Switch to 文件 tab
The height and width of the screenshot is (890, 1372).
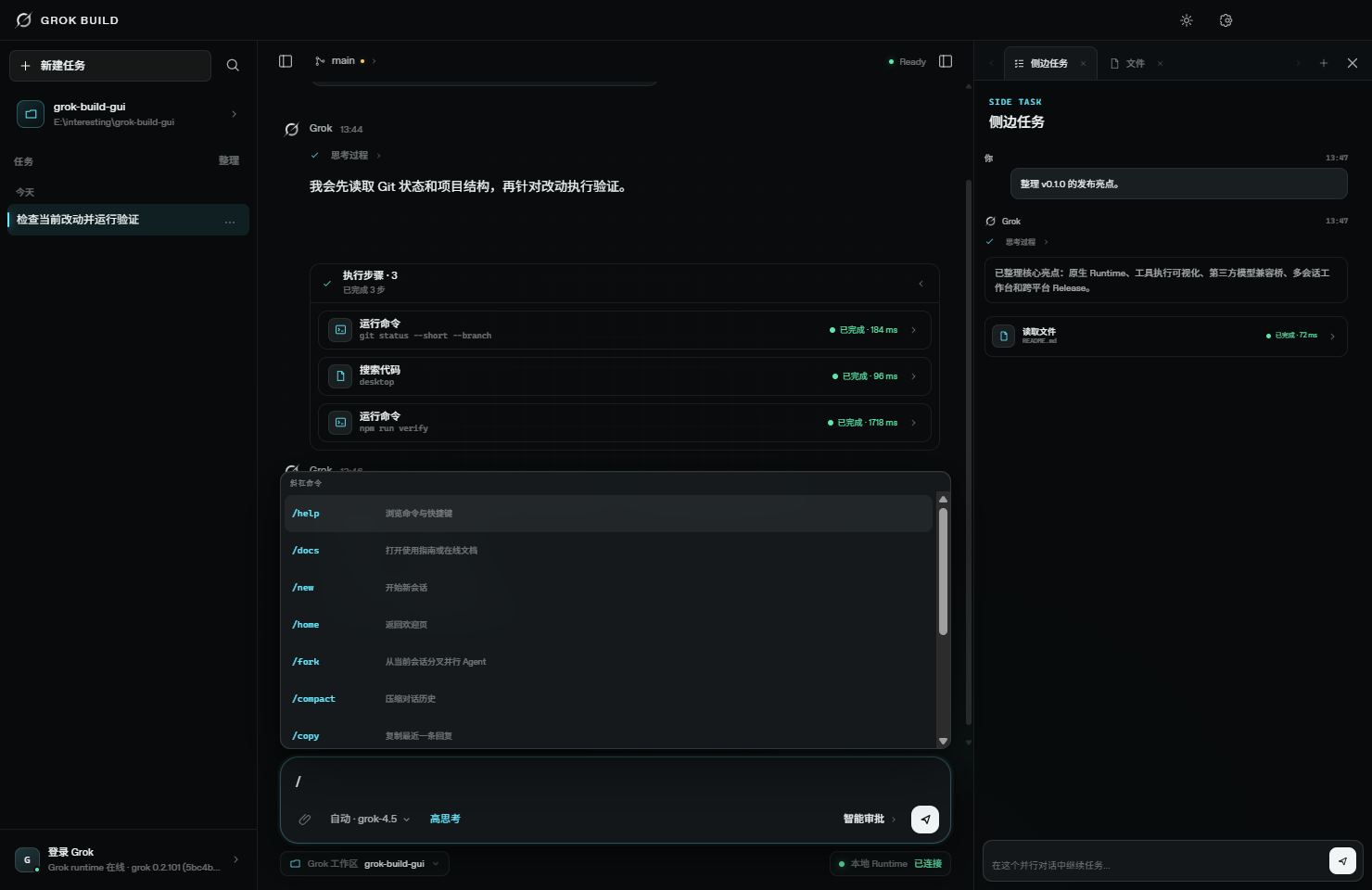tap(1135, 64)
